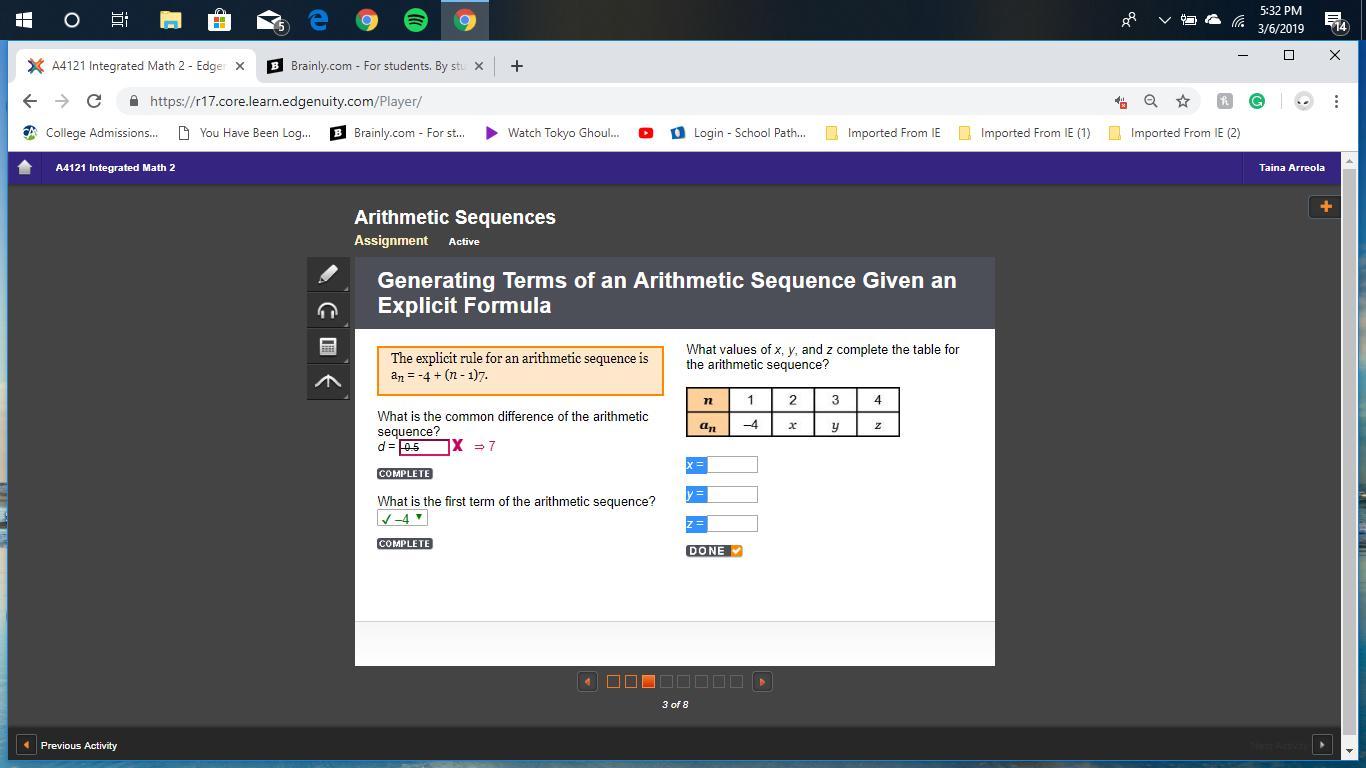Collapse the side toolbar with up arrow
1366x768 pixels.
328,382
